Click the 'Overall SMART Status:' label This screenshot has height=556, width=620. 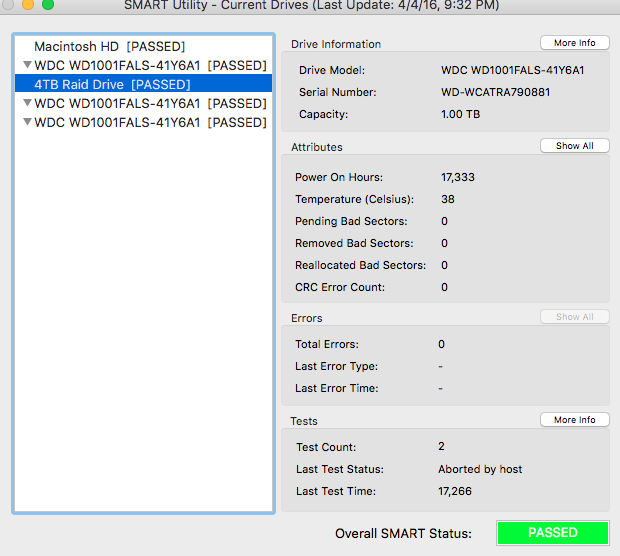pos(403,533)
